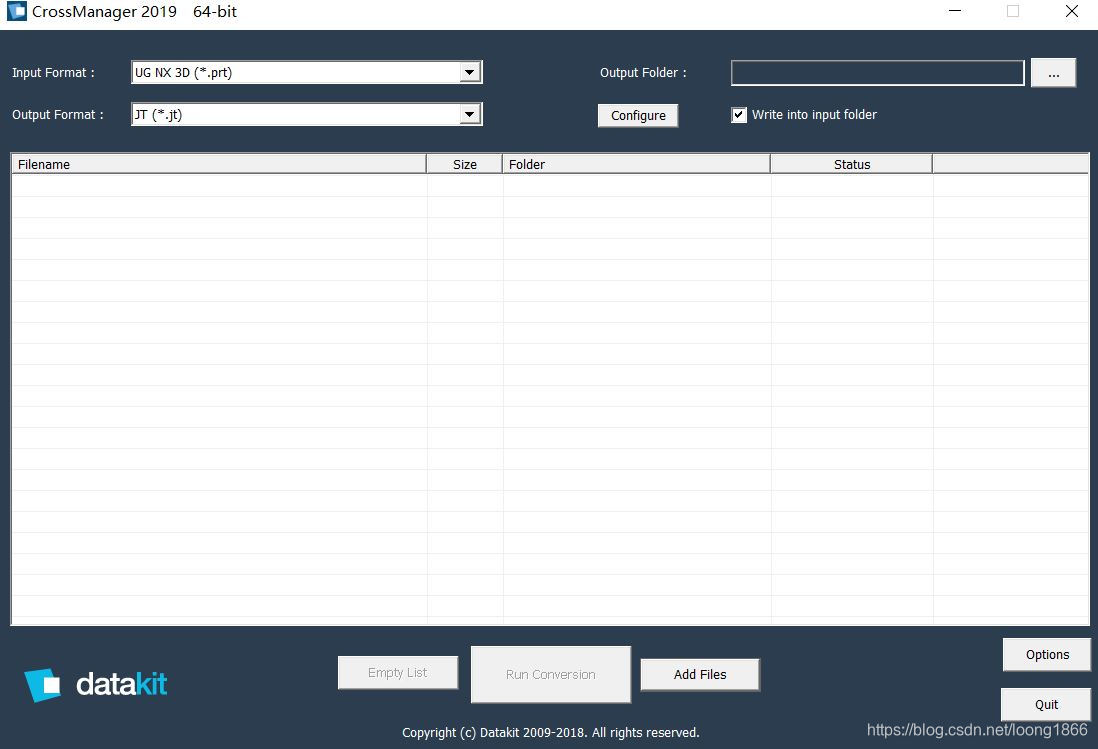1098x749 pixels.
Task: Click the Add Files button
Action: (700, 675)
